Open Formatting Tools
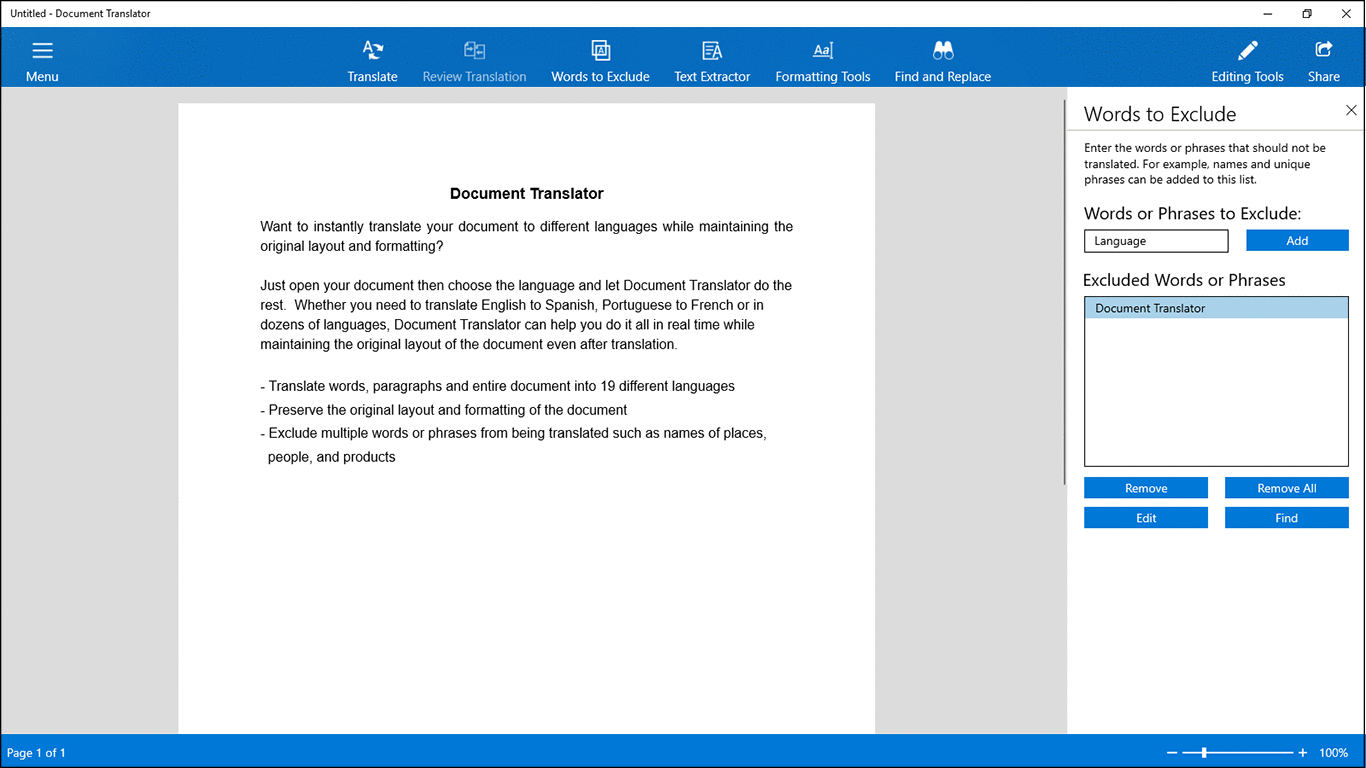 click(x=822, y=57)
